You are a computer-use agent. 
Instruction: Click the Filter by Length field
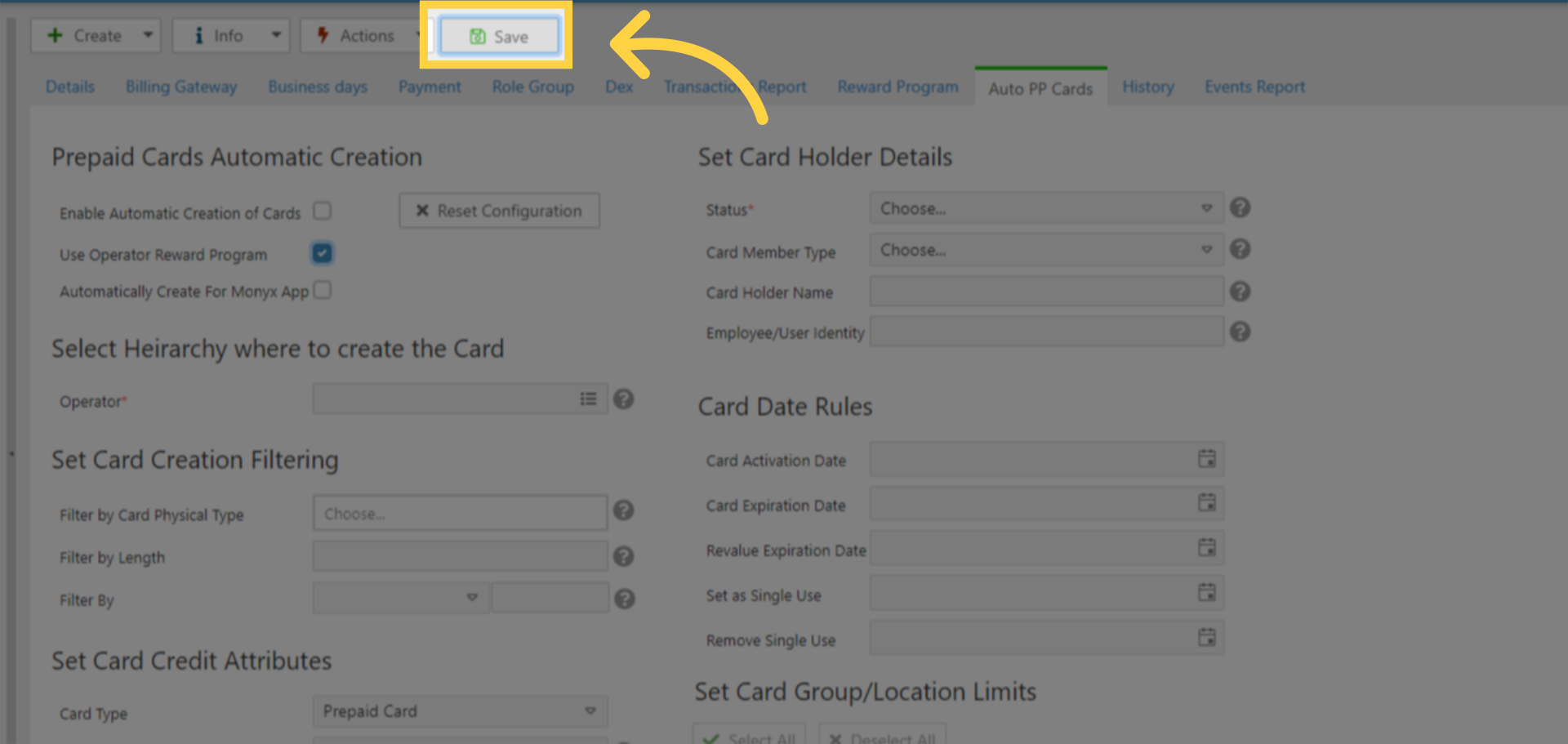tap(460, 556)
